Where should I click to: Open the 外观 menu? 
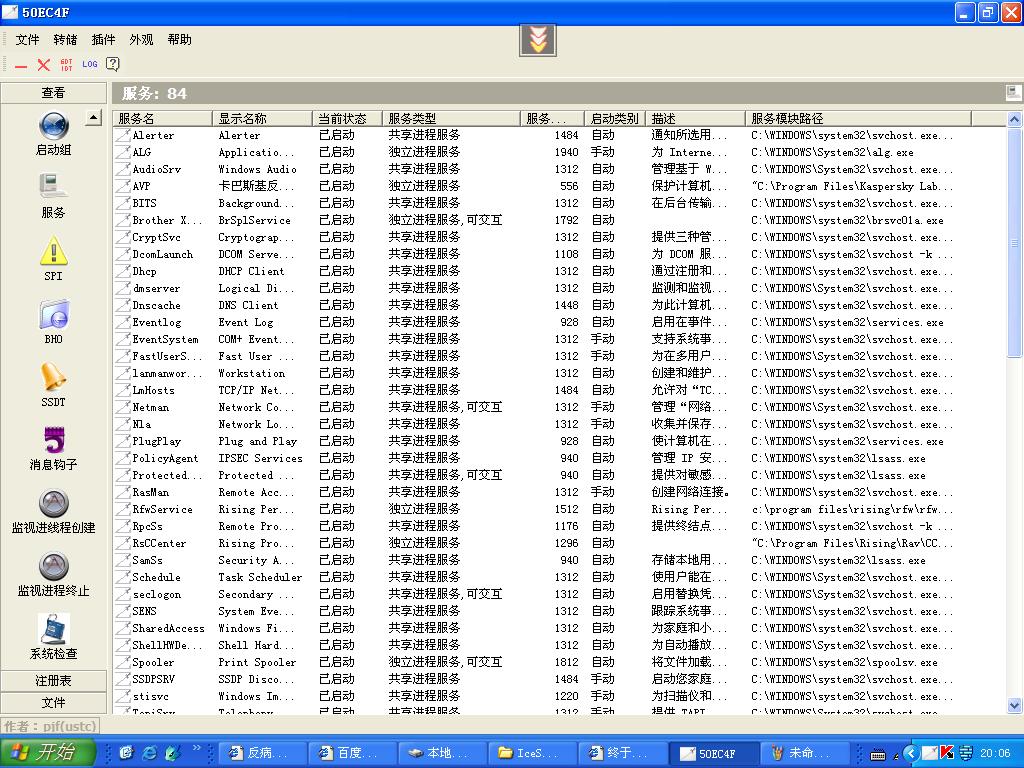pos(141,40)
